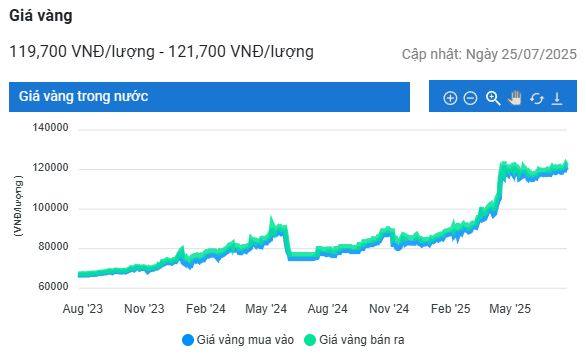Select the magnifier selection zoom tool
This screenshot has width=586, height=363.
tap(493, 98)
